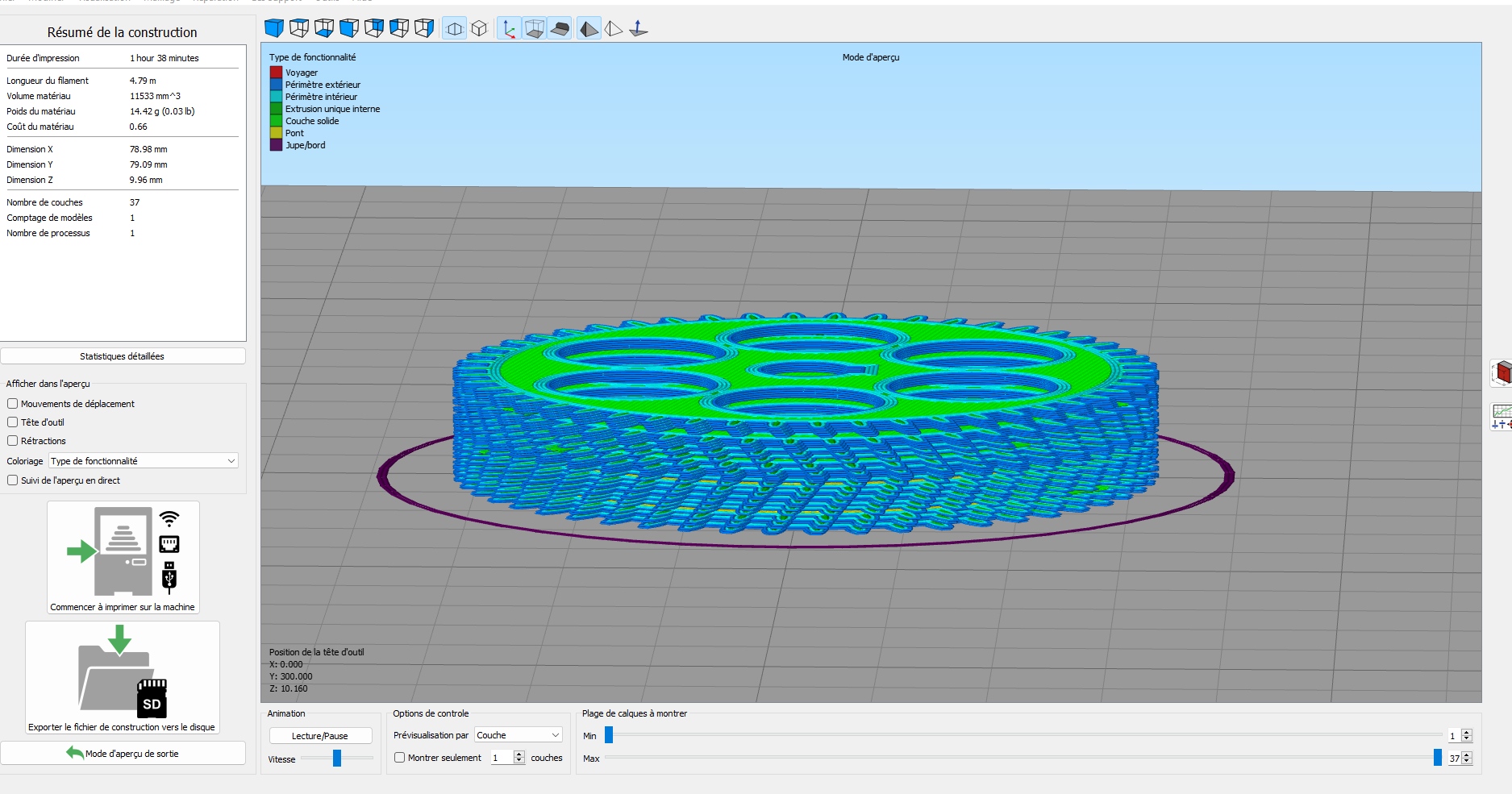Select the default solid blue cube view
1512x794 pixels.
[274, 28]
